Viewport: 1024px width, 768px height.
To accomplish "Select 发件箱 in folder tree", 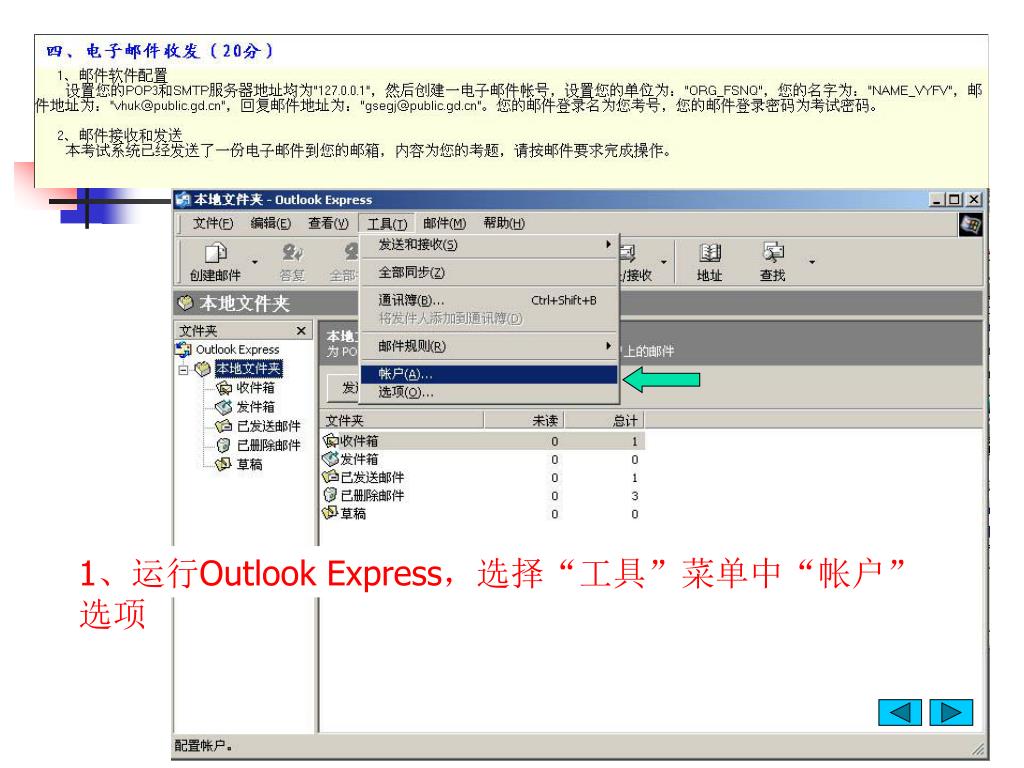I will point(255,408).
